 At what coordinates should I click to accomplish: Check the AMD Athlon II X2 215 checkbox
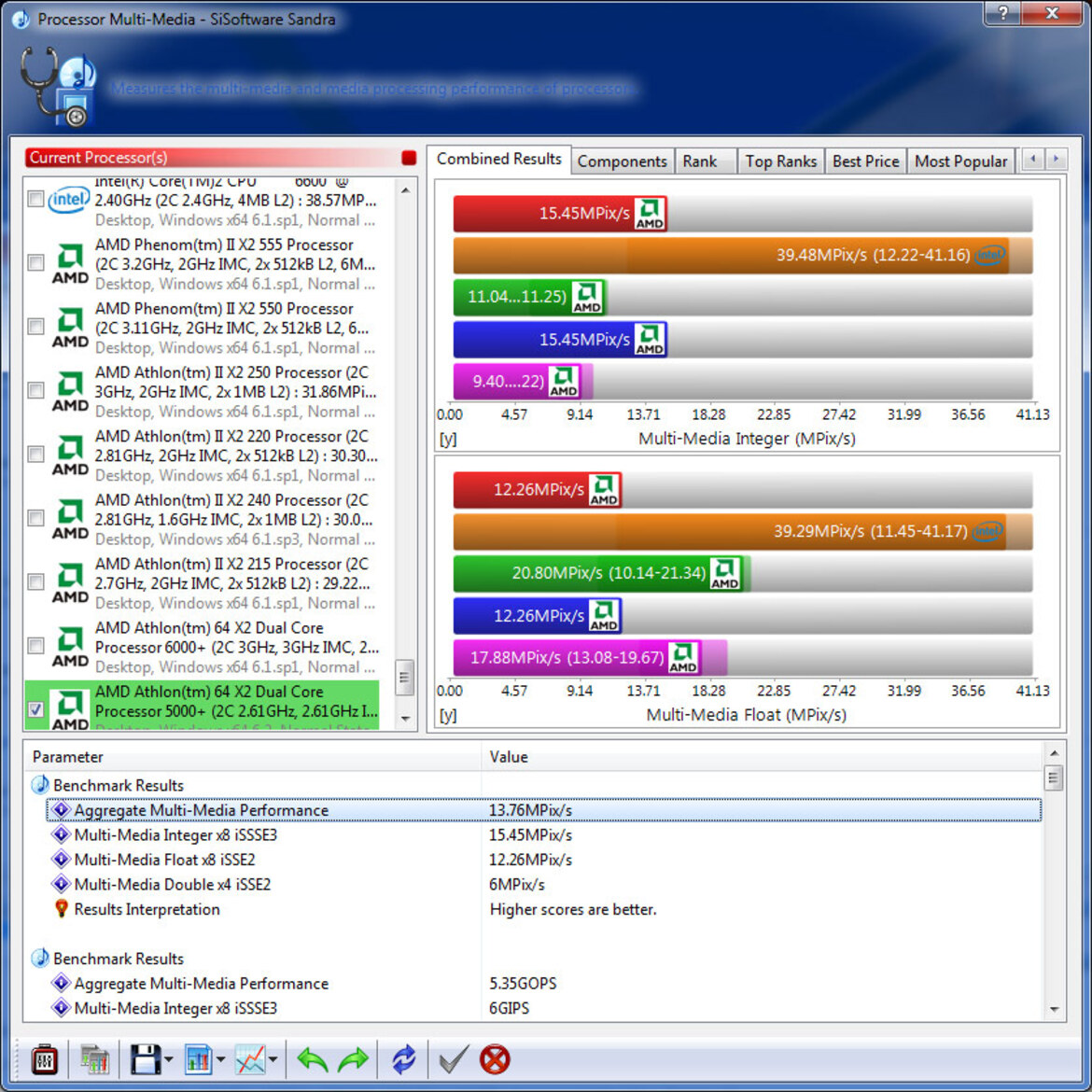tap(35, 581)
